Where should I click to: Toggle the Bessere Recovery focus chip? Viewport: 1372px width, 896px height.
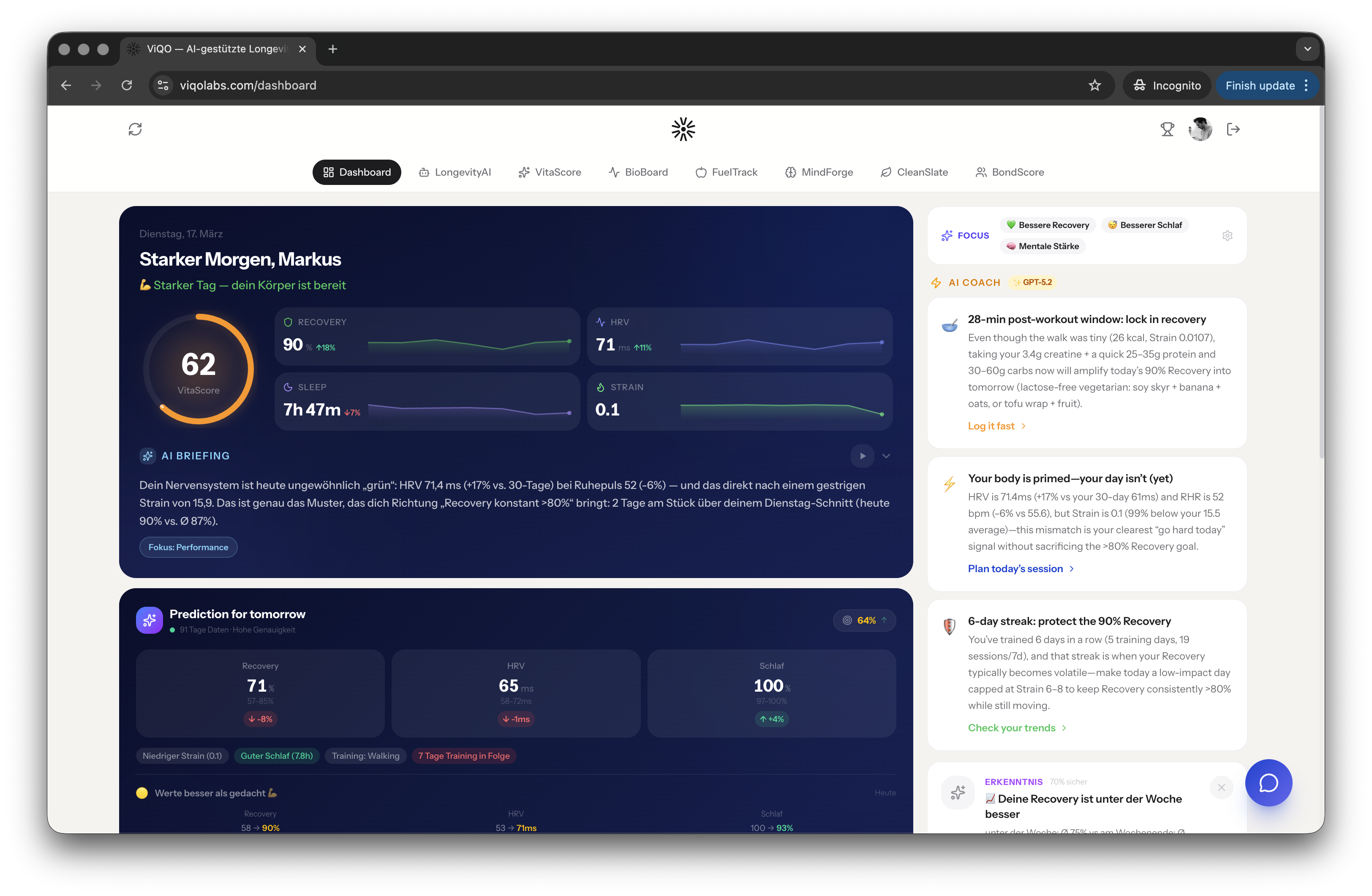coord(1048,225)
